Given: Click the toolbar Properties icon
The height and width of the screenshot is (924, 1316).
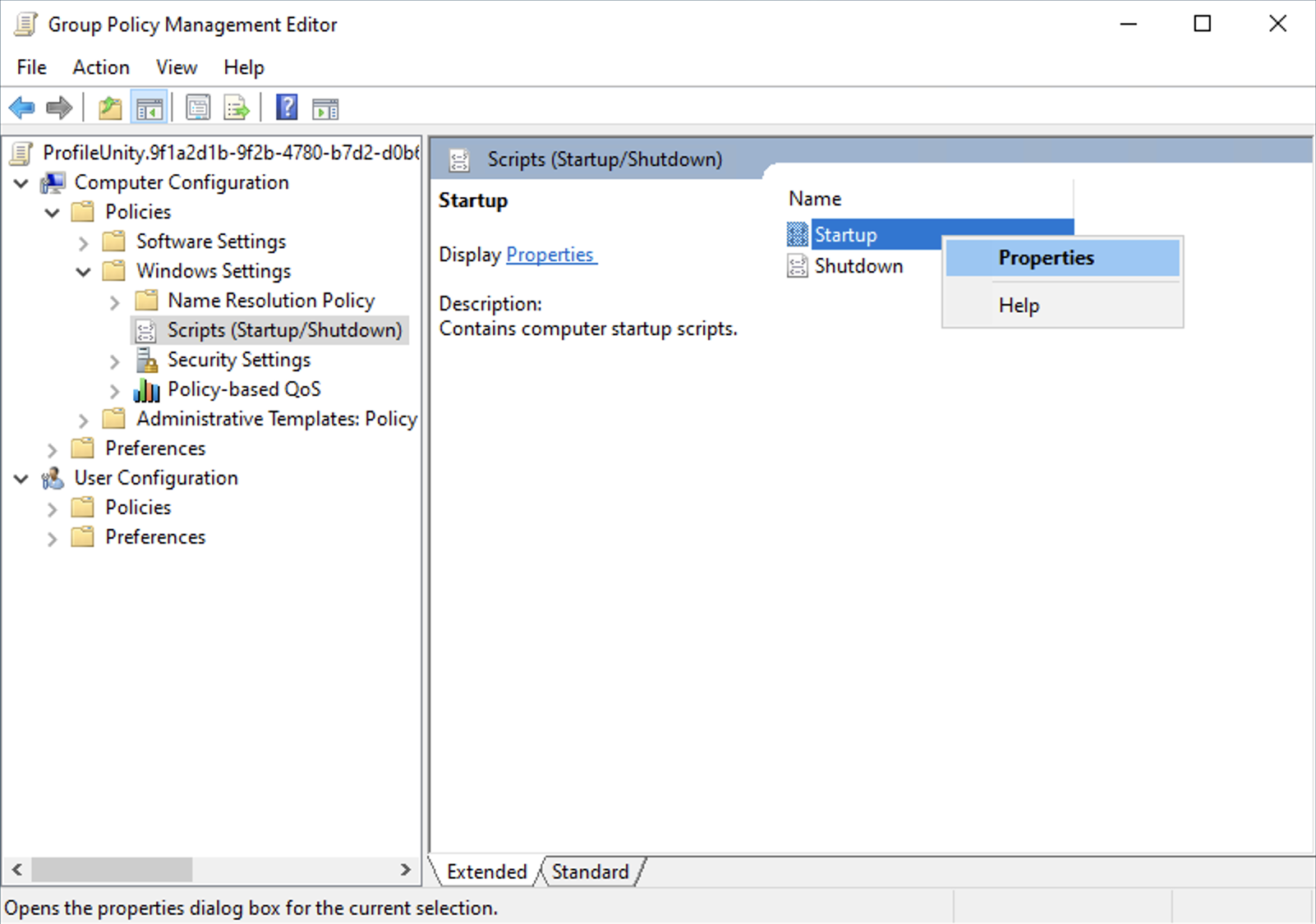Looking at the screenshot, I should click(x=198, y=108).
